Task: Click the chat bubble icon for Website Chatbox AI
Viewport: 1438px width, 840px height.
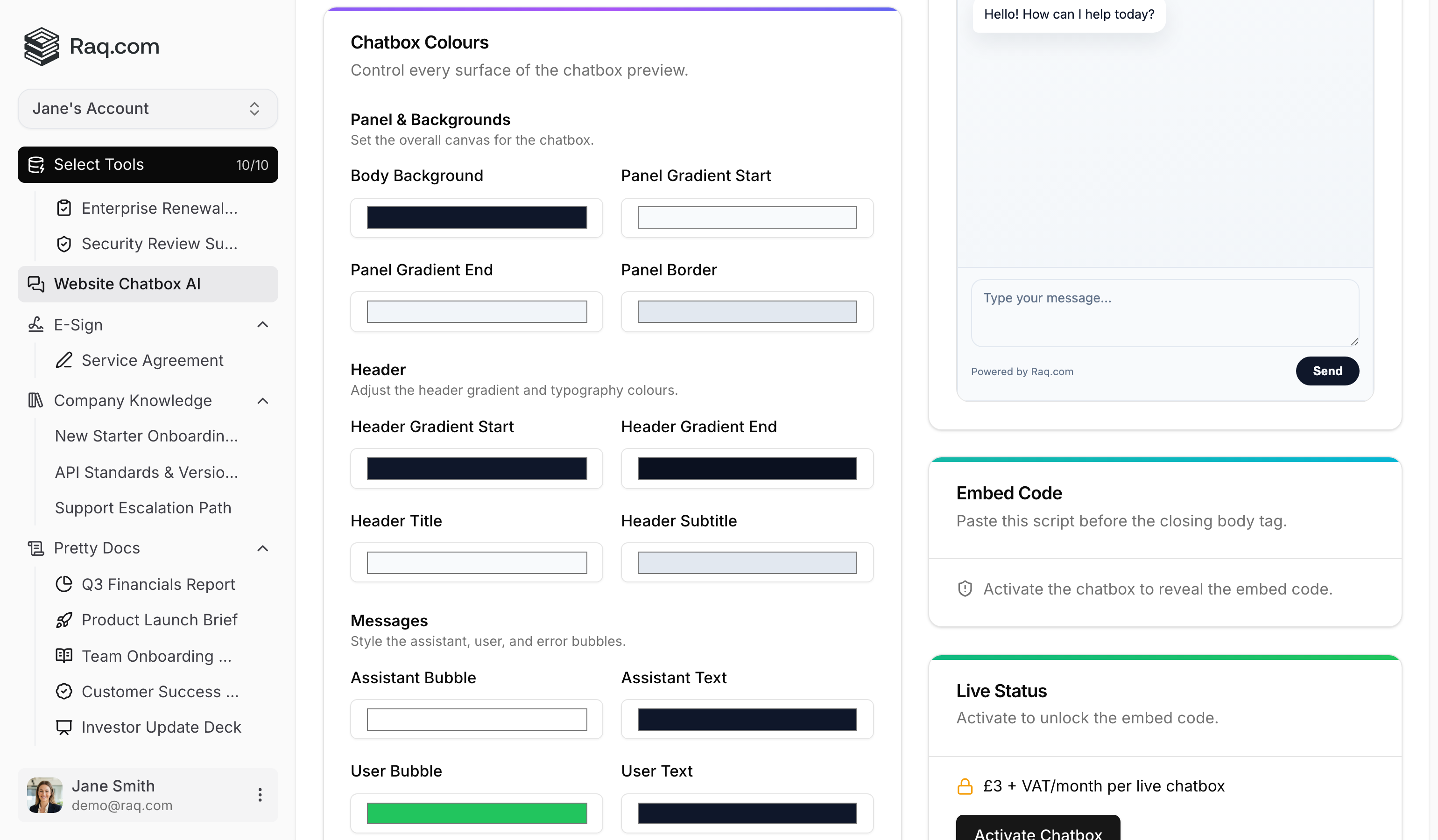Action: [x=36, y=283]
